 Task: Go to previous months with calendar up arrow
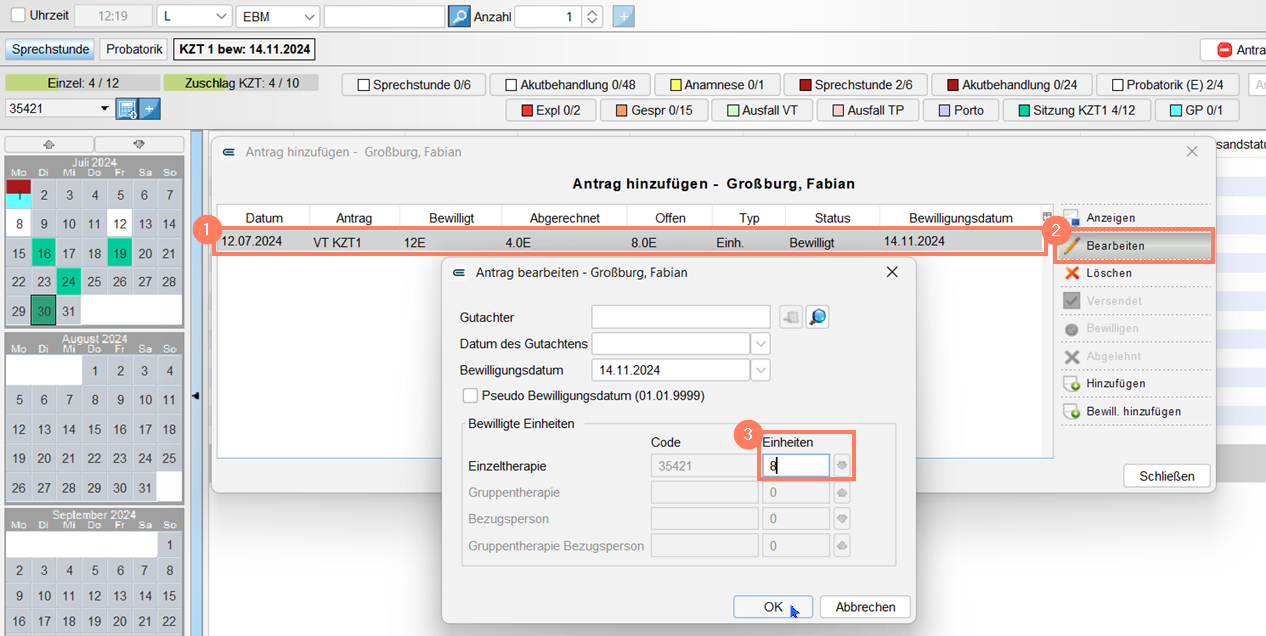49,144
